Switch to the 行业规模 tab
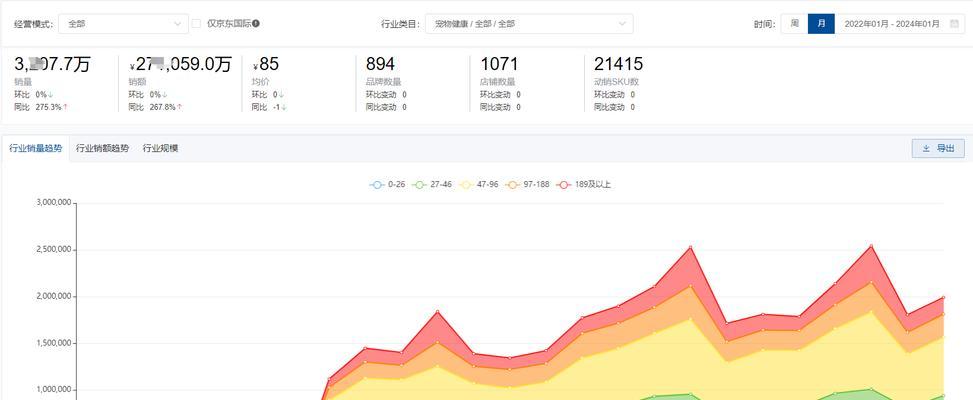Viewport: 973px width, 400px height. [160, 148]
